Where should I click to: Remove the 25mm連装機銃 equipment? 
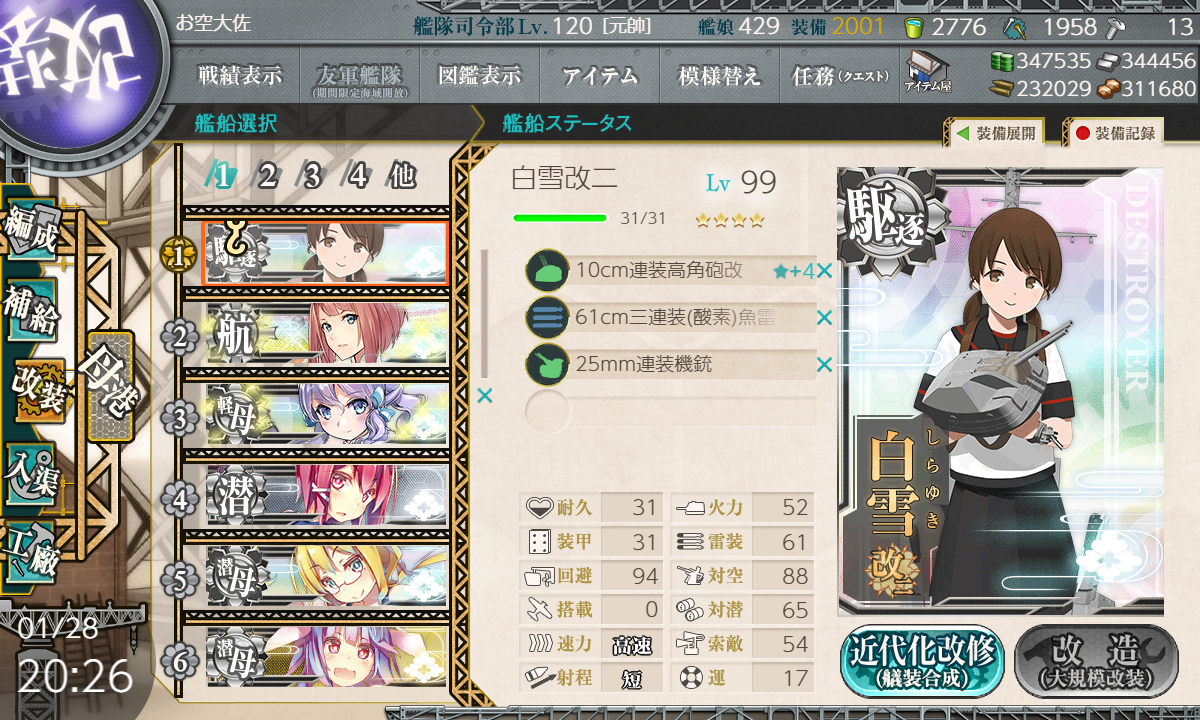pyautogui.click(x=825, y=365)
